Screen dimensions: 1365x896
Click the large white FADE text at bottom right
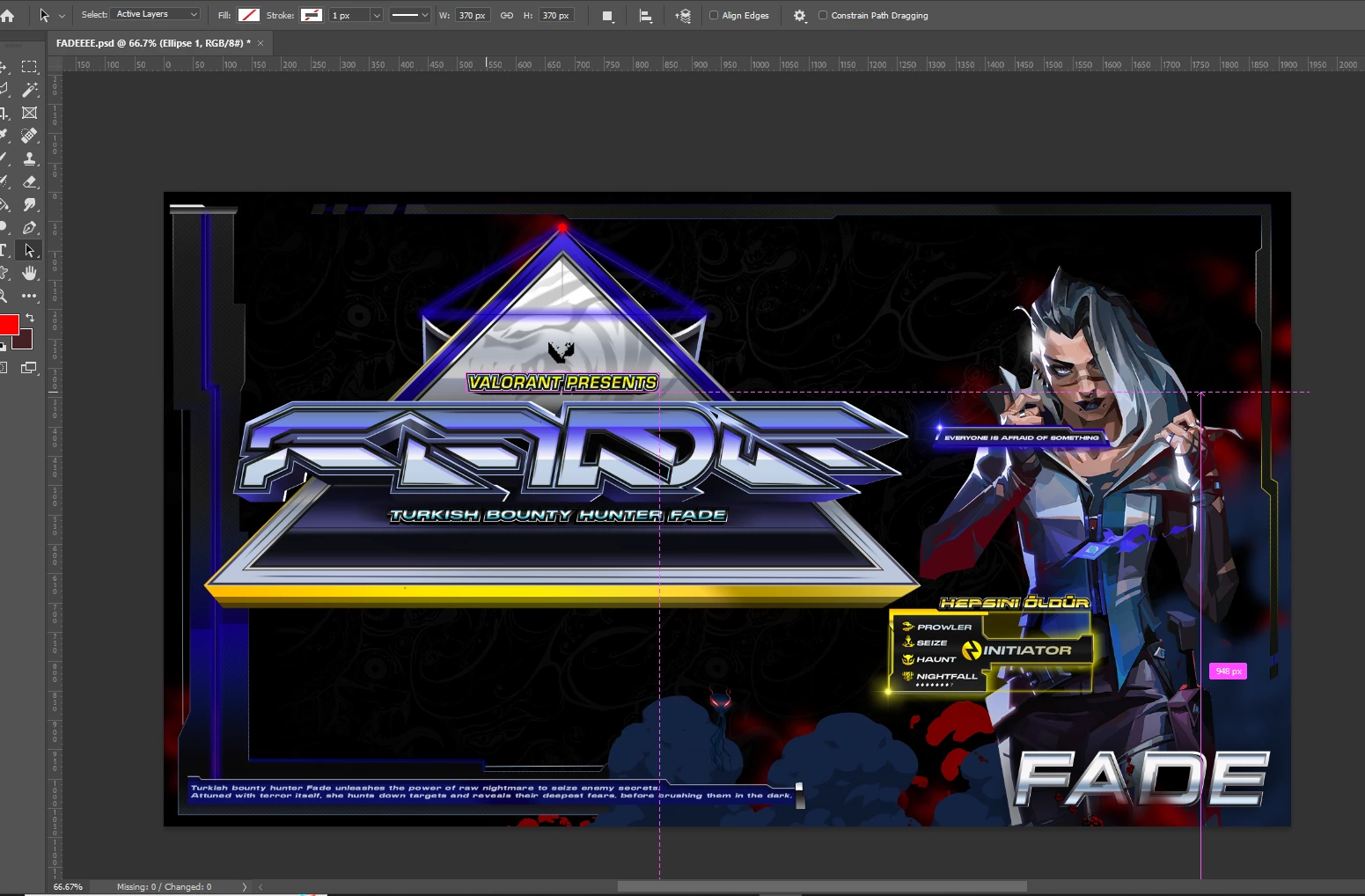1141,778
